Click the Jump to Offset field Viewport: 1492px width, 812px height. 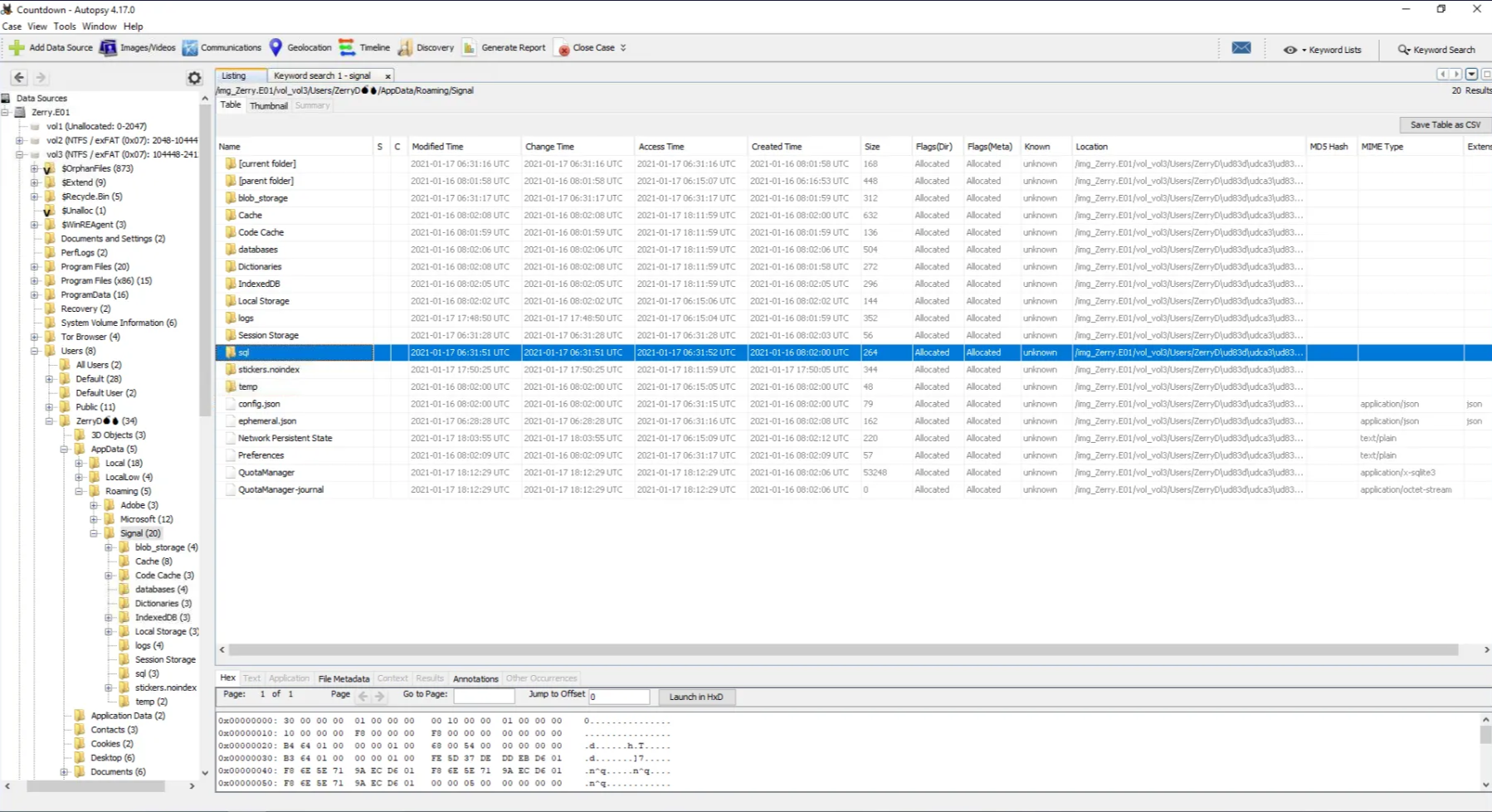pos(618,697)
